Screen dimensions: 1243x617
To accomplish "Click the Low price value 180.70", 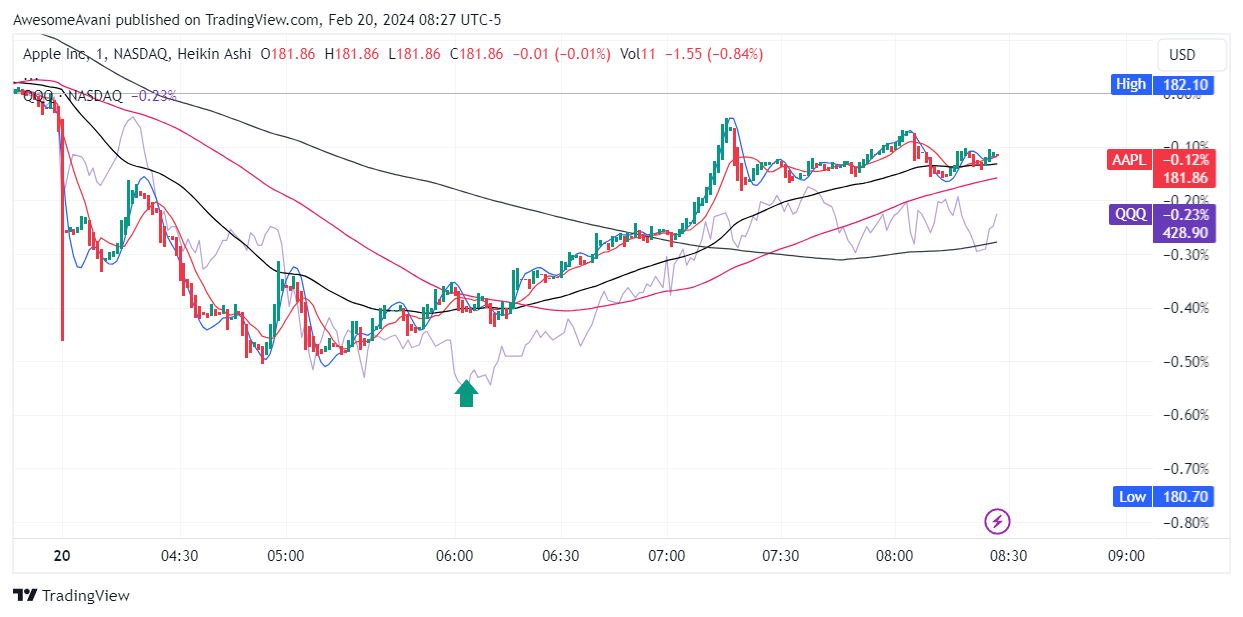I will (1184, 496).
